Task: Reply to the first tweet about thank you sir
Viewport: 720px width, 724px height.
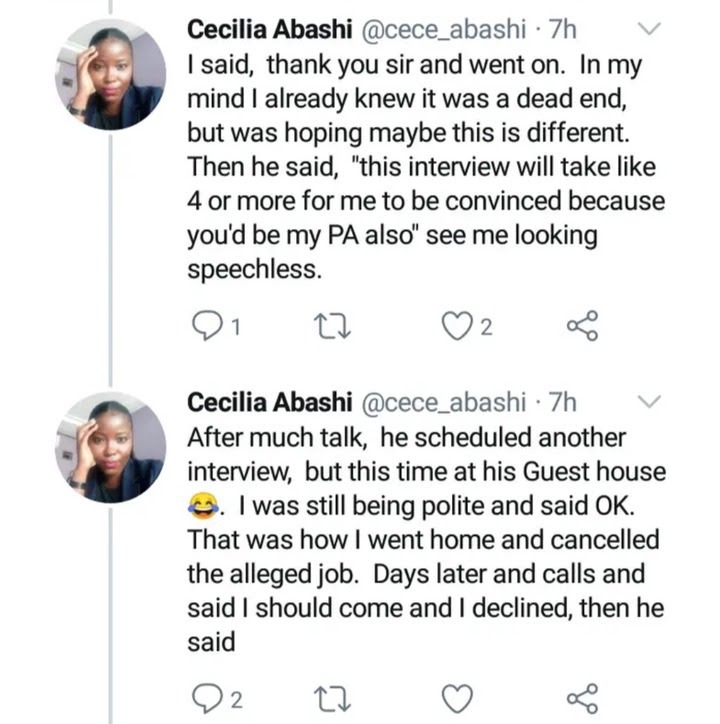Action: click(206, 326)
